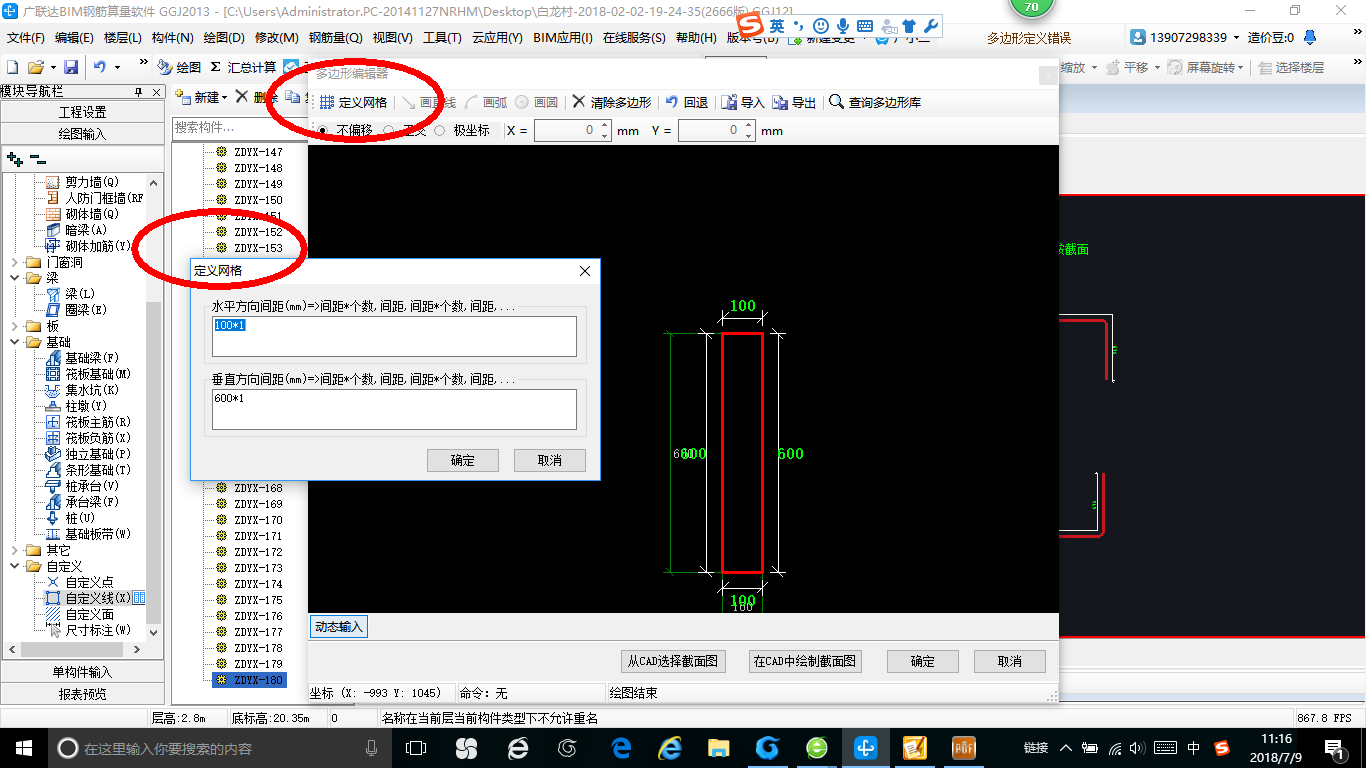Click the 清除多边形 clear polygon tool
The width and height of the screenshot is (1366, 768).
pyautogui.click(x=611, y=102)
